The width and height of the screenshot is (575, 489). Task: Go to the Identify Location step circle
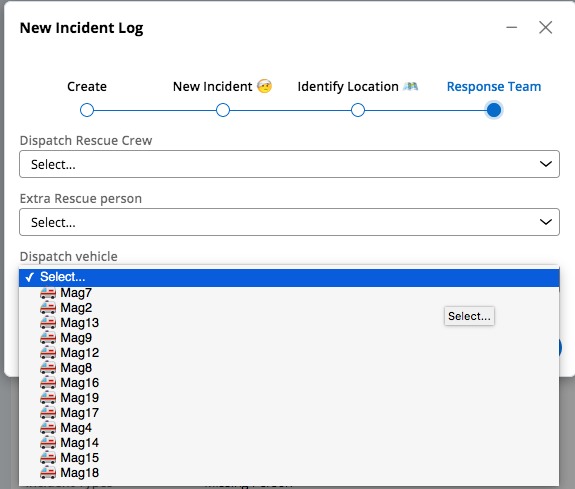coord(358,110)
